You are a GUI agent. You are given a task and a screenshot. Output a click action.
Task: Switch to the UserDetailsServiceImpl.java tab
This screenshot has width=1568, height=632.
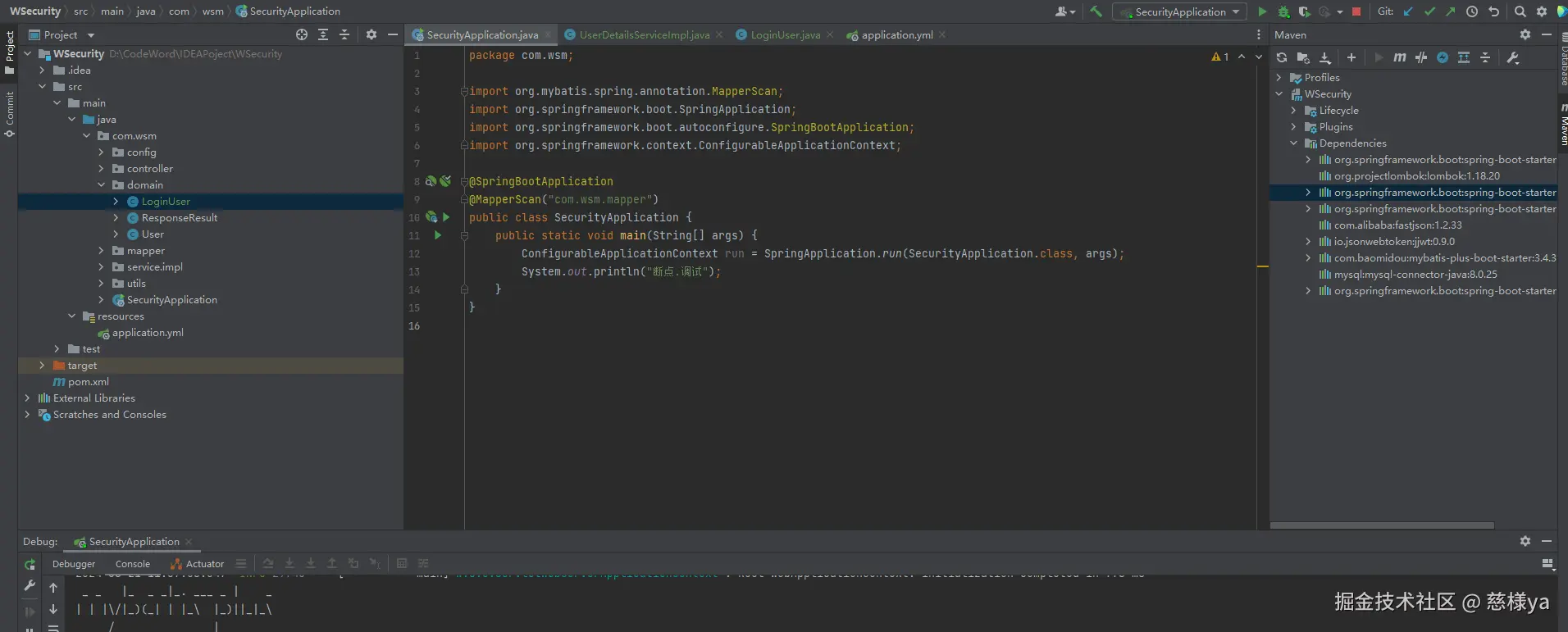(644, 35)
